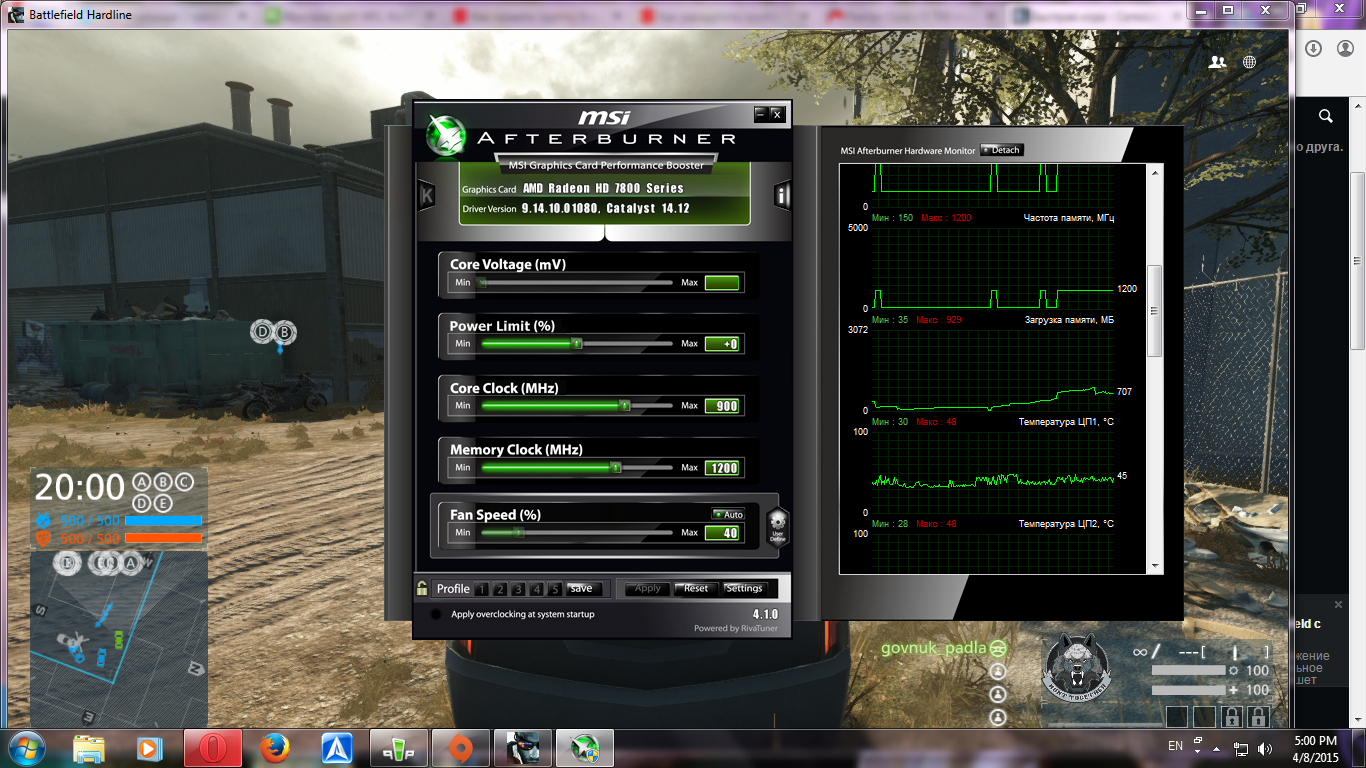Click the 4.1.0 version number

tap(765, 614)
